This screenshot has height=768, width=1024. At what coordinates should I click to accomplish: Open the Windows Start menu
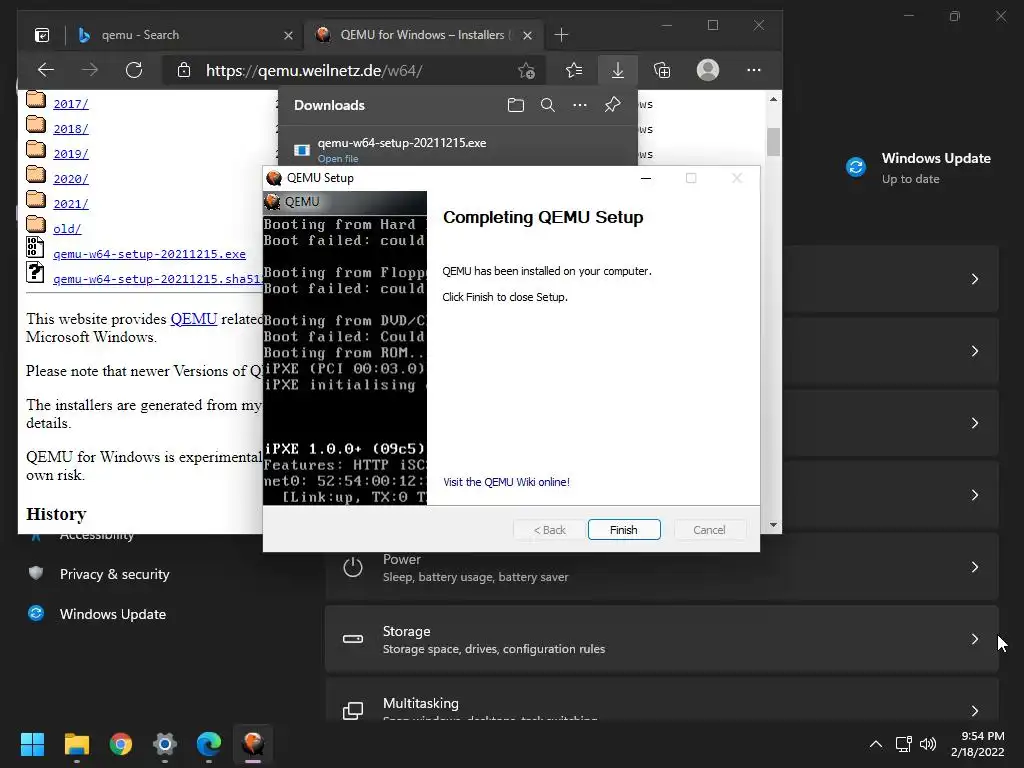tap(32, 744)
